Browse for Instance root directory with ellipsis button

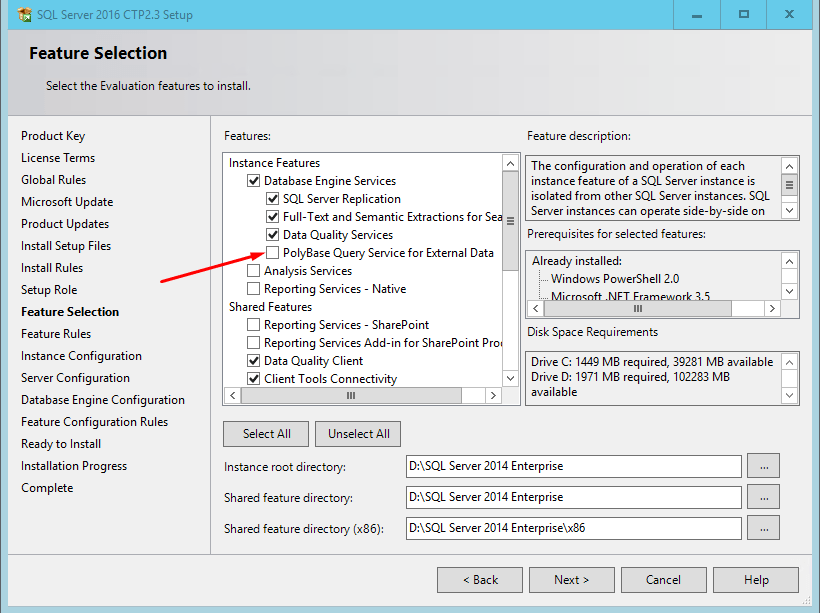764,466
